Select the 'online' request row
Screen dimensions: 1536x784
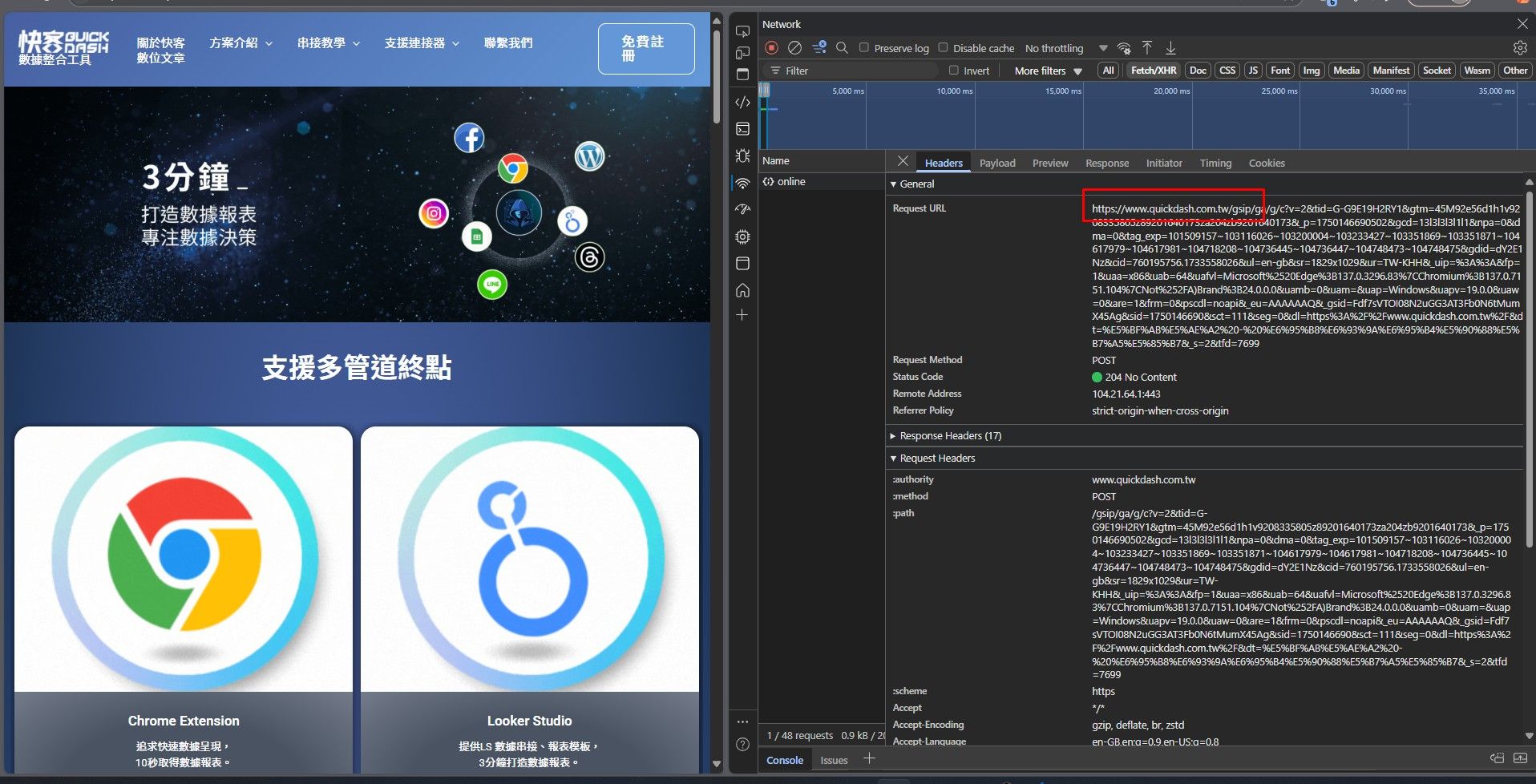[x=821, y=182]
